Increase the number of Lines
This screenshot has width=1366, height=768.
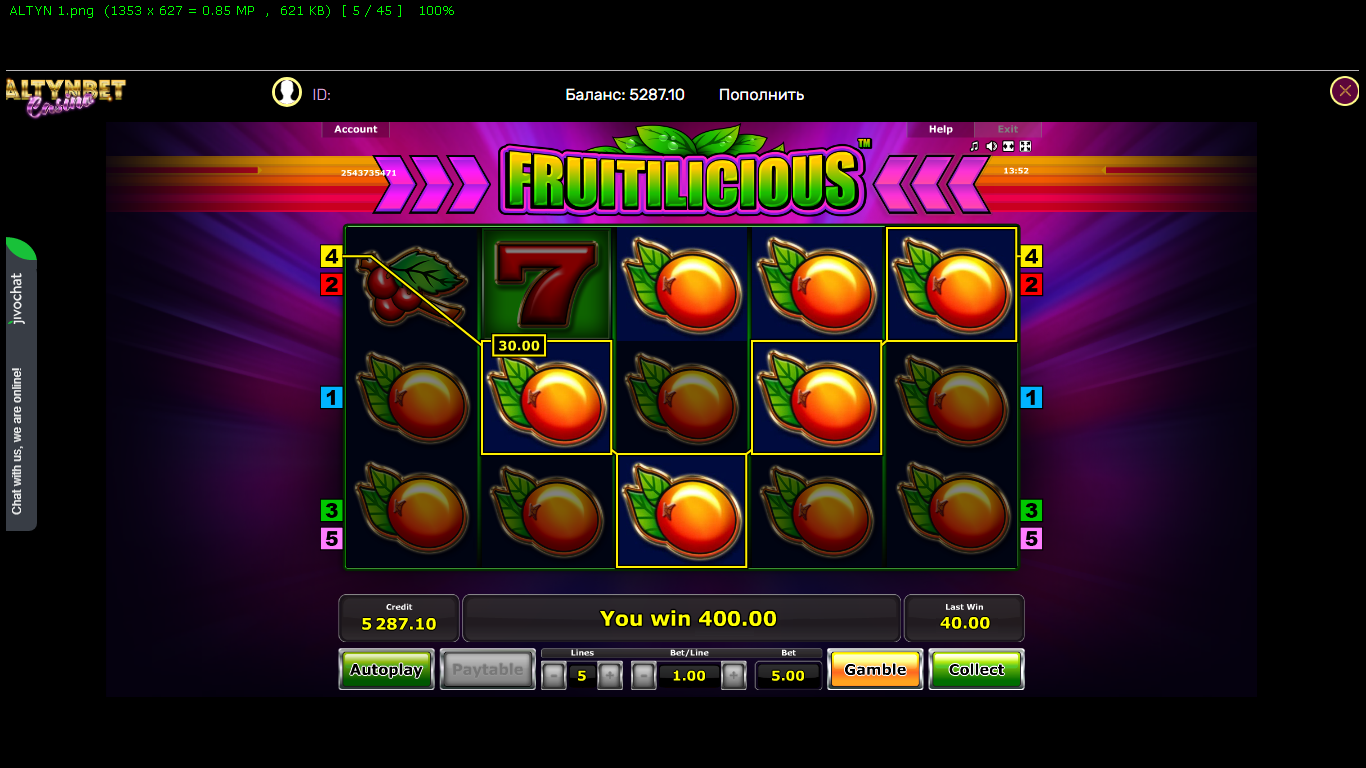tap(610, 676)
